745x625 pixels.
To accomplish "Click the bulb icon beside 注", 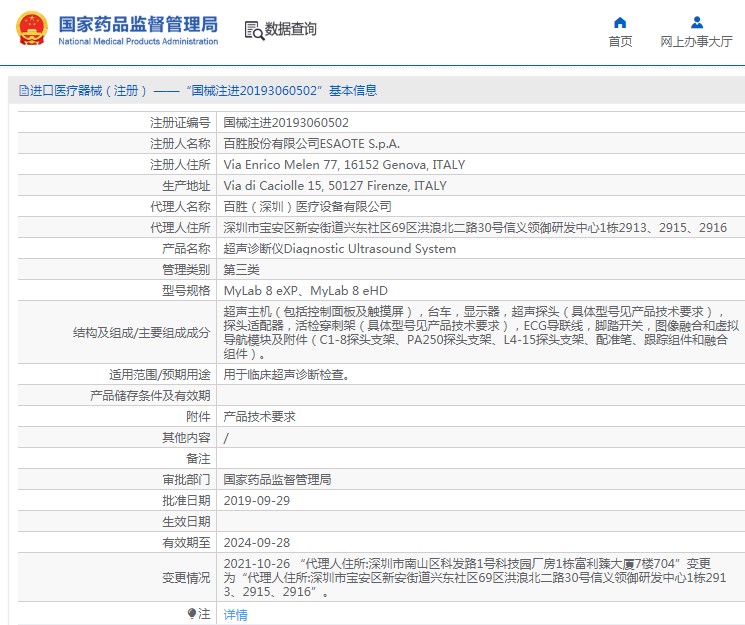I will [x=192, y=613].
